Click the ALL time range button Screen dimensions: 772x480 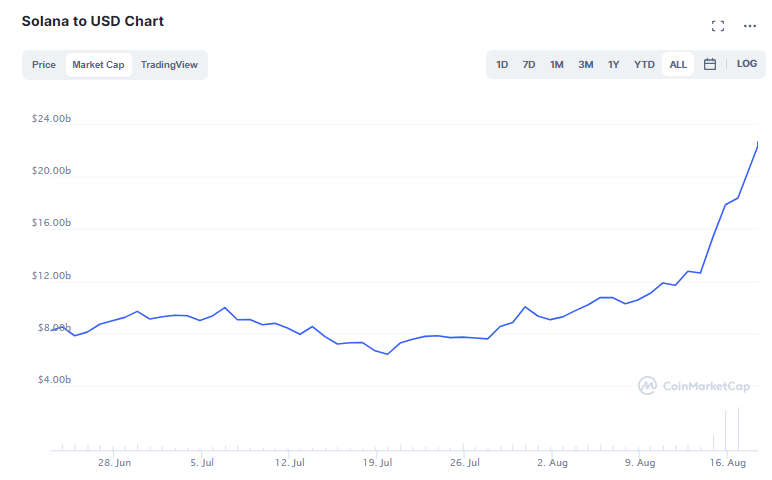click(678, 65)
